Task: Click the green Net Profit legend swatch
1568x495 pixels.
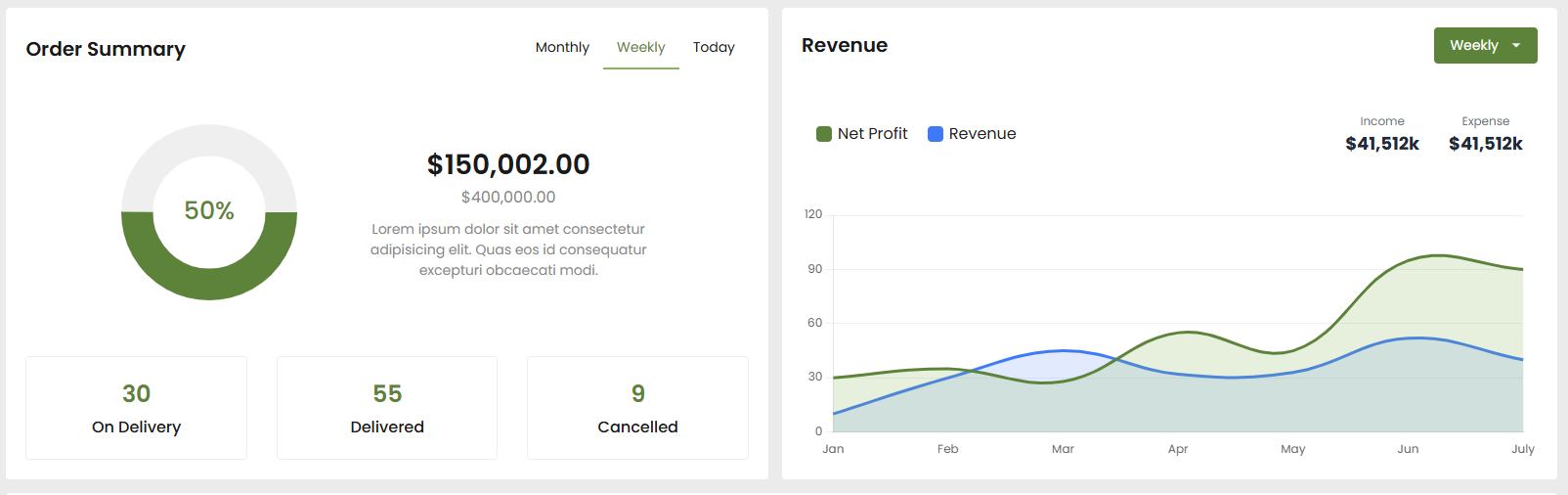Action: coord(824,134)
